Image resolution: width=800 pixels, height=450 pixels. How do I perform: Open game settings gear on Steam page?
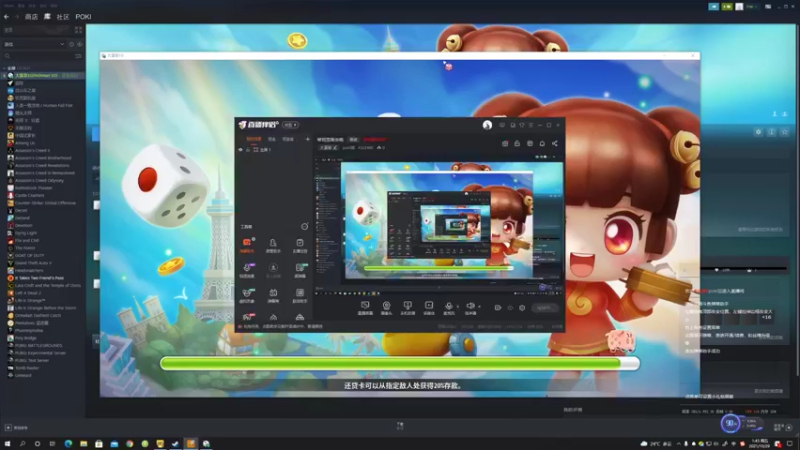click(x=758, y=132)
